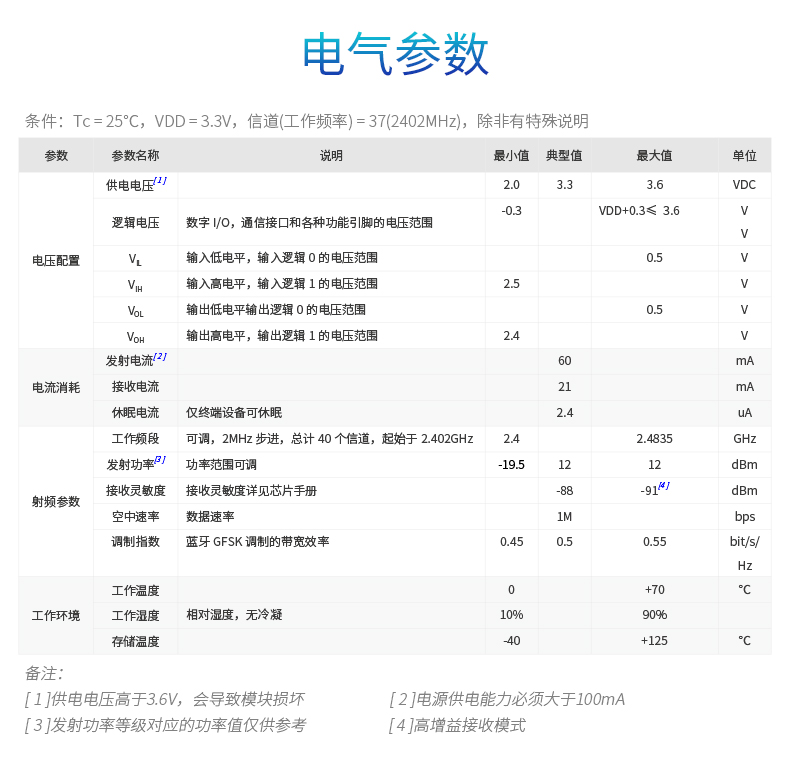Click the 休眠电流 parameter name
The height and width of the screenshot is (776, 790).
(135, 413)
